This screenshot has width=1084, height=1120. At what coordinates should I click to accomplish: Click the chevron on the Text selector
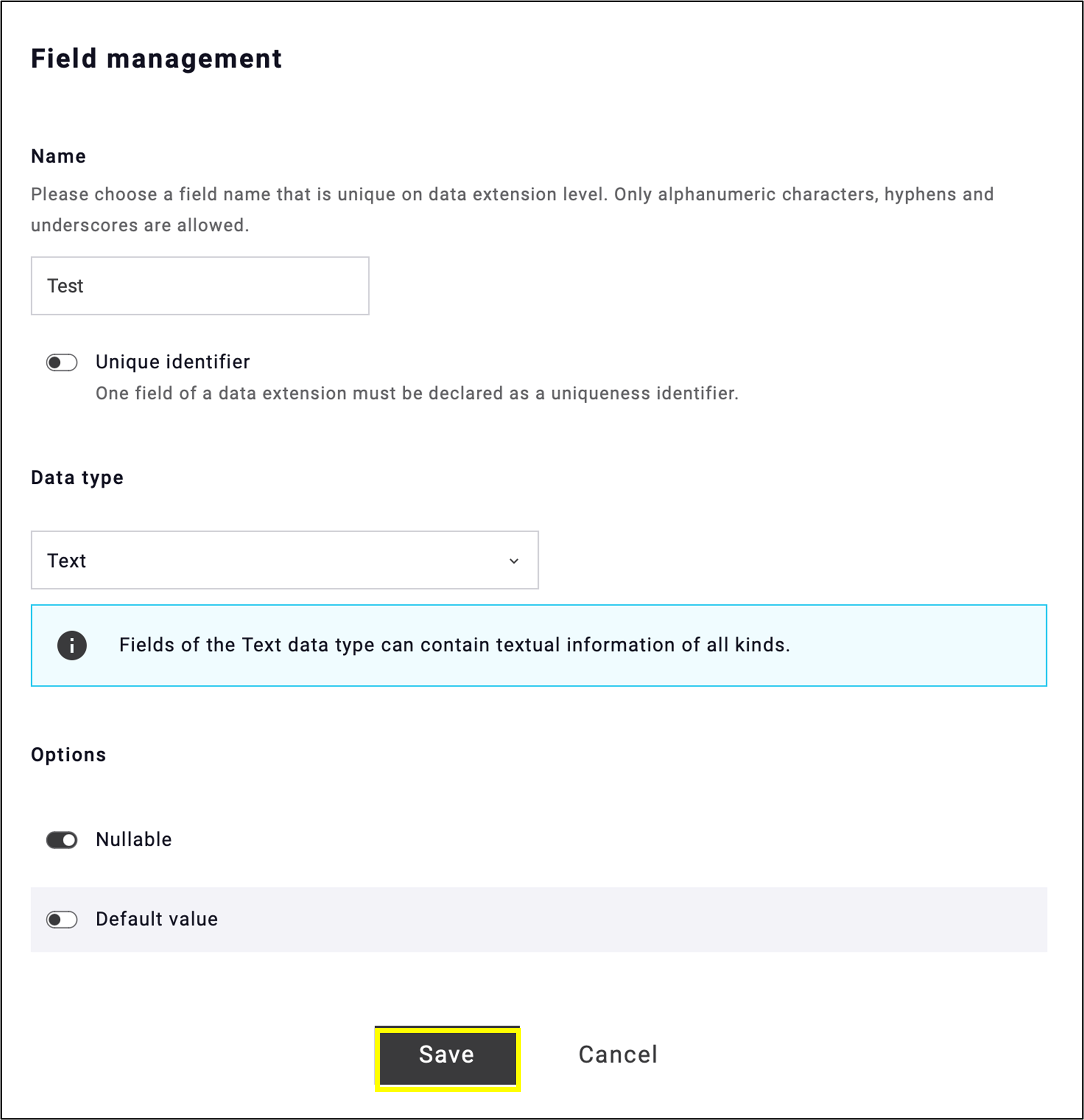tap(514, 561)
